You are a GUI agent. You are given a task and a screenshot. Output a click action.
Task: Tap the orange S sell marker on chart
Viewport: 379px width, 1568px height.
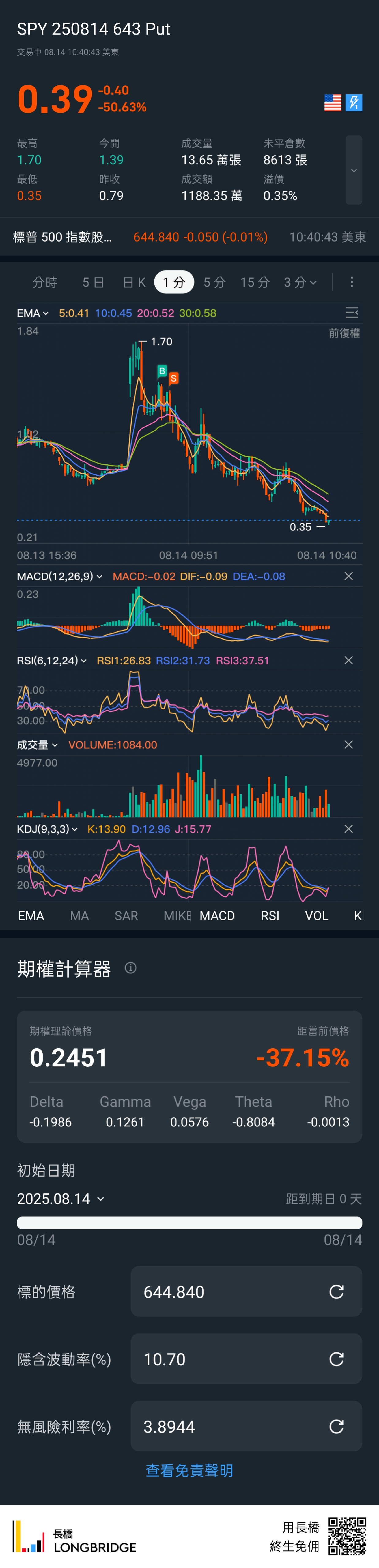[174, 379]
